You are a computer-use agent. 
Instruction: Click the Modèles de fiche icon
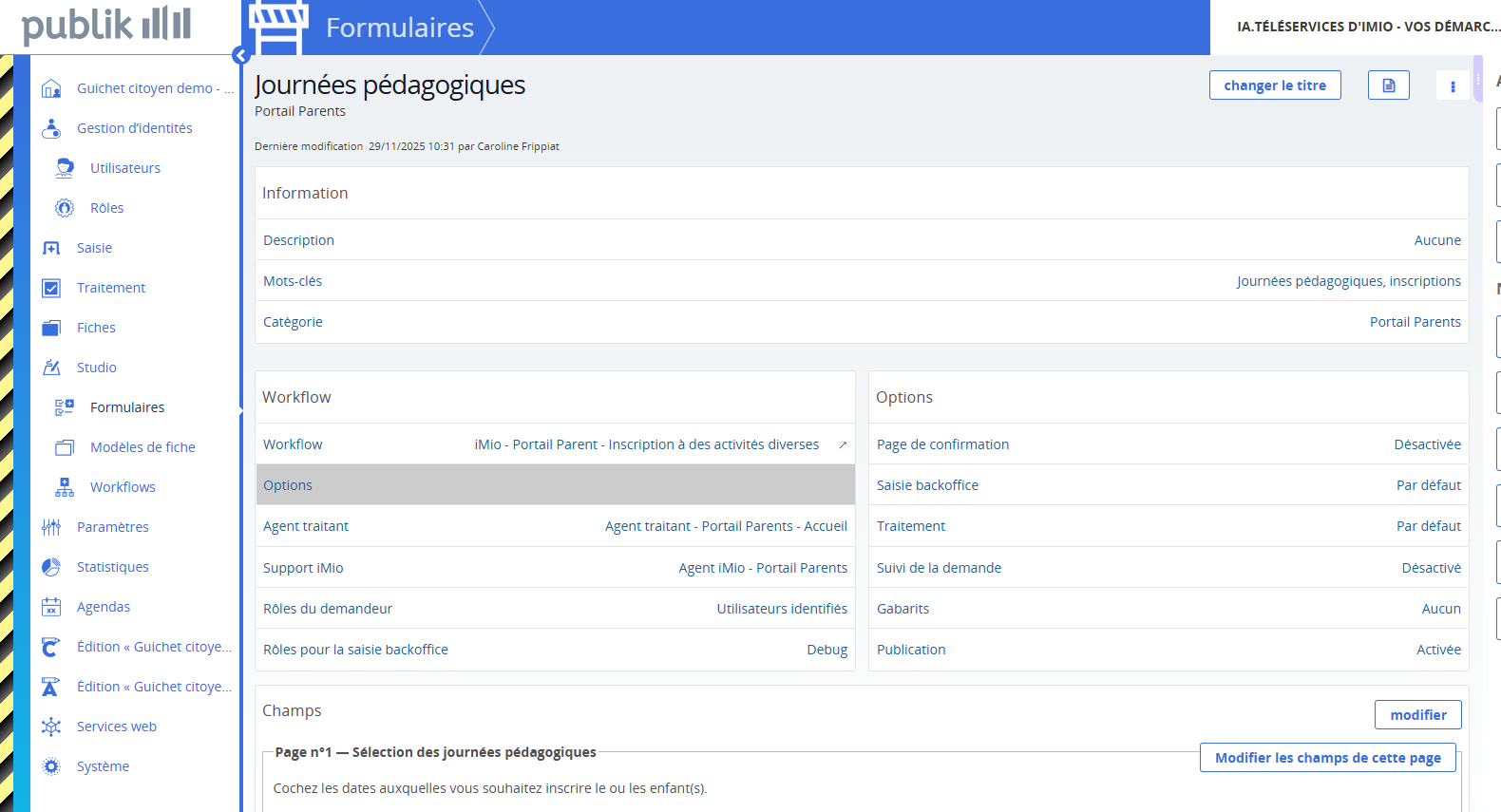(x=65, y=447)
